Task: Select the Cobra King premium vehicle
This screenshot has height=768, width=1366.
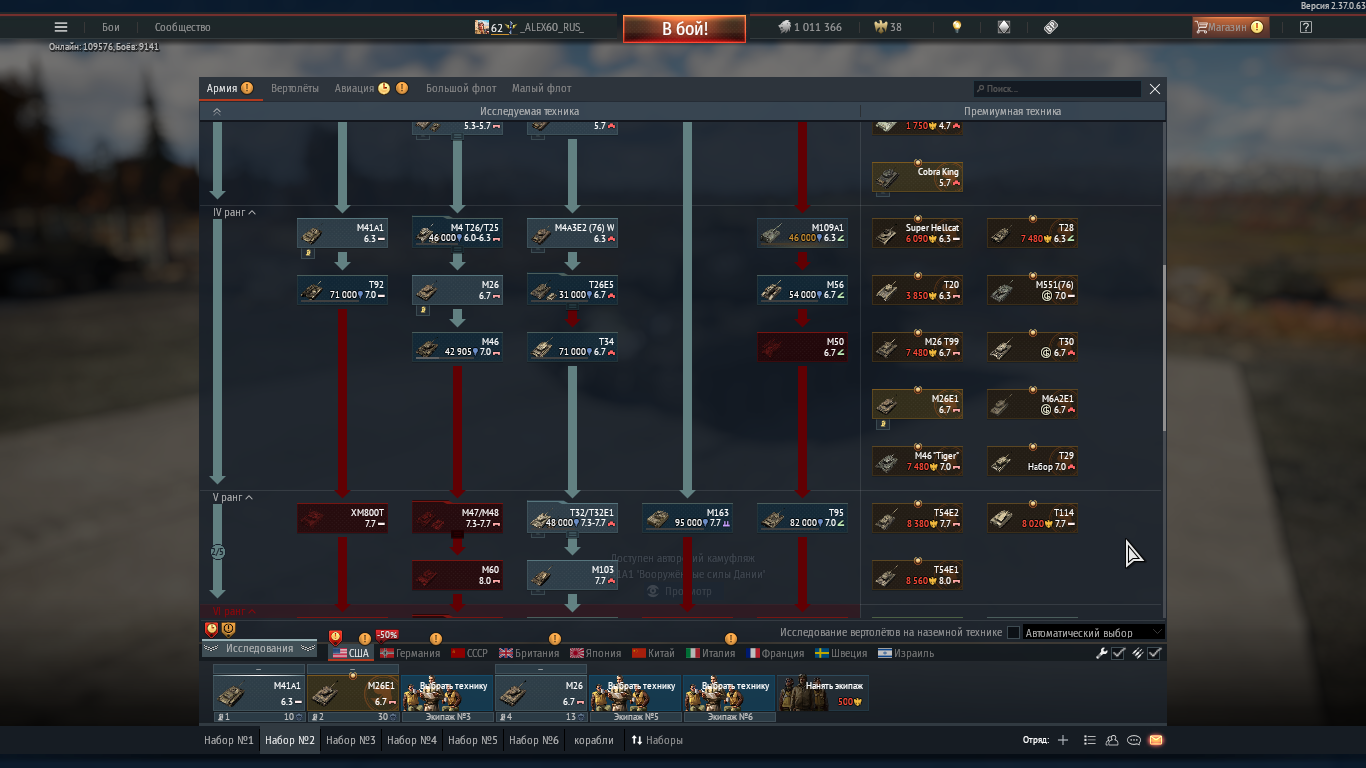Action: [917, 177]
